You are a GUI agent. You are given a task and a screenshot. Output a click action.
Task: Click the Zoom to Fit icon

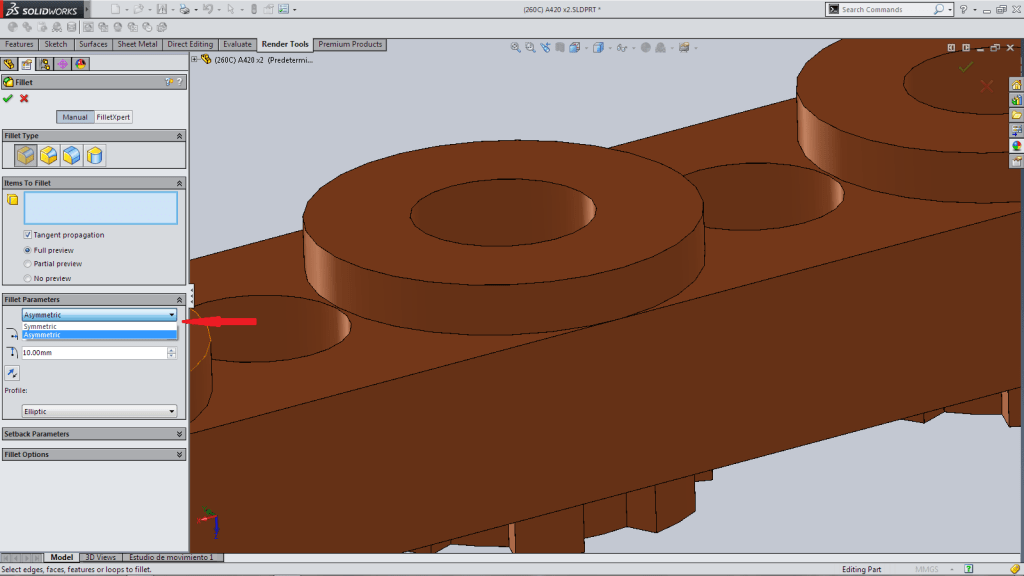click(x=516, y=47)
